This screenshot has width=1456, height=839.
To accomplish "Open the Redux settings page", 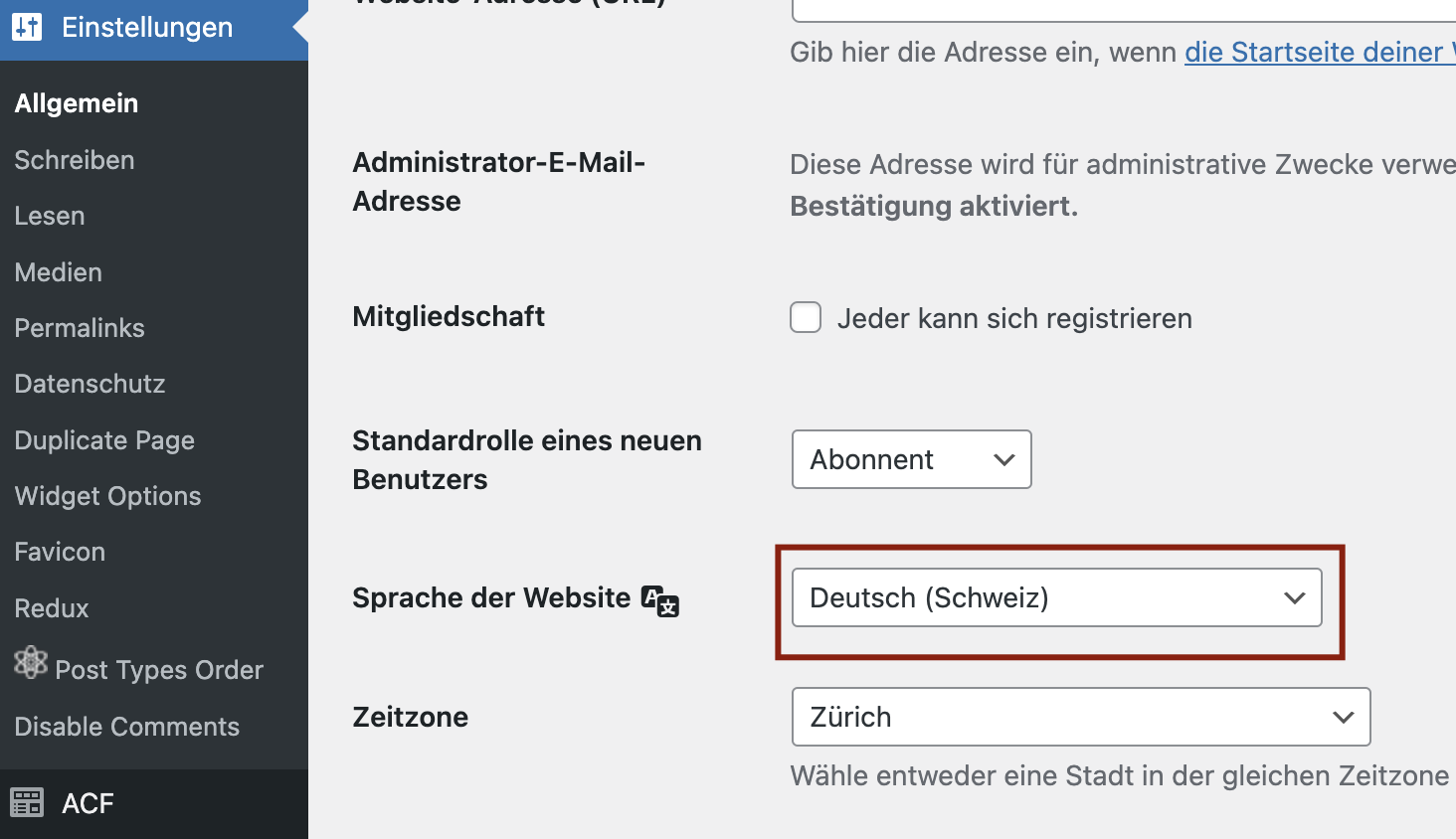I will tap(52, 608).
